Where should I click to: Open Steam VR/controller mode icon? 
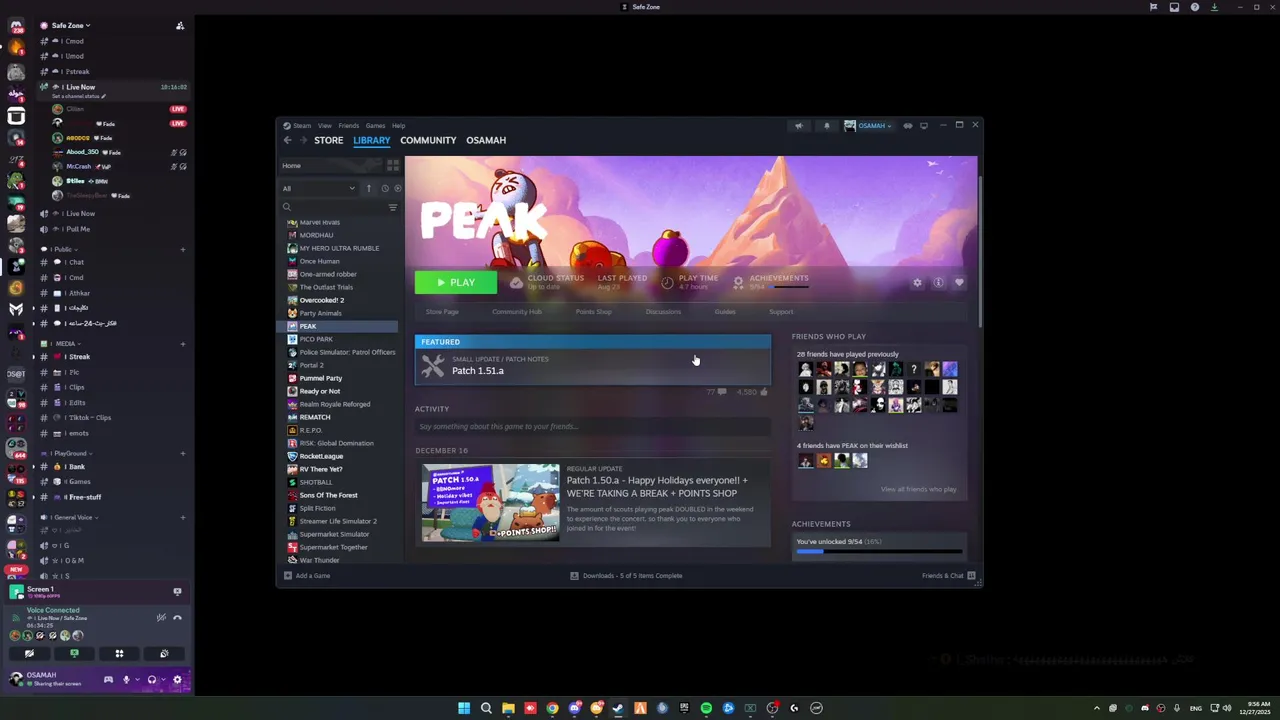point(908,126)
